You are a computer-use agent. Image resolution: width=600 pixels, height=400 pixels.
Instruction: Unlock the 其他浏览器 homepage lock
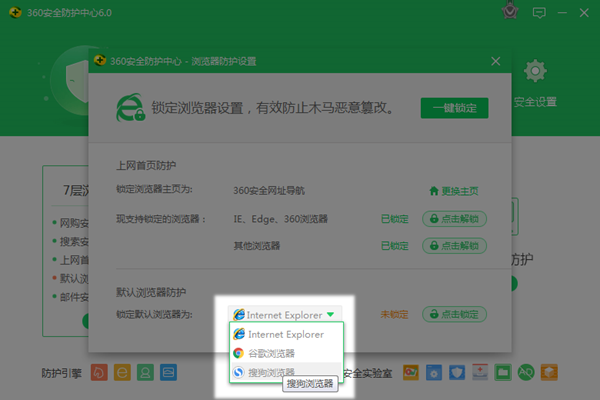point(454,246)
